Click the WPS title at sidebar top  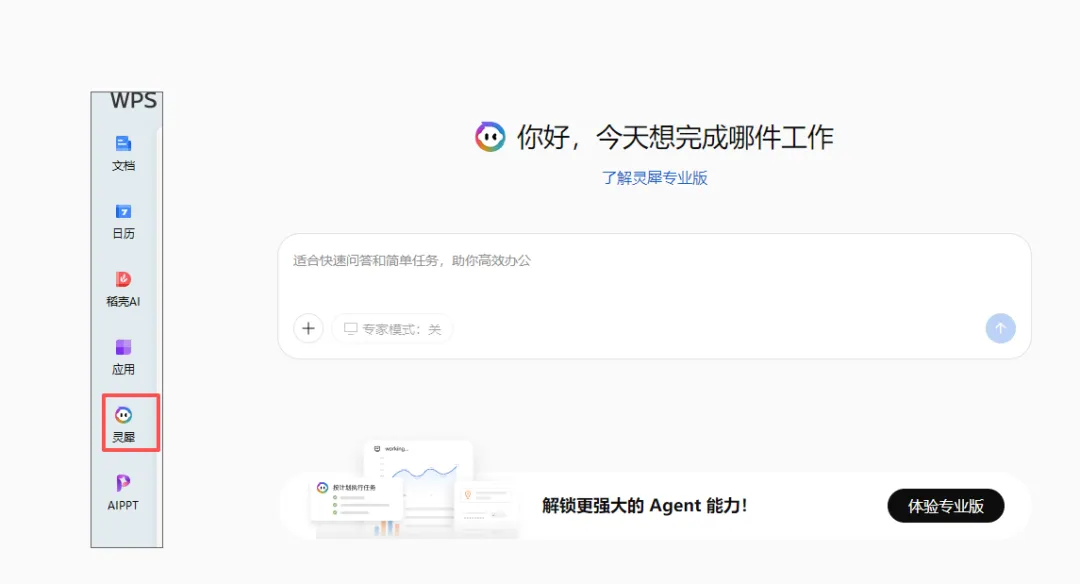134,101
